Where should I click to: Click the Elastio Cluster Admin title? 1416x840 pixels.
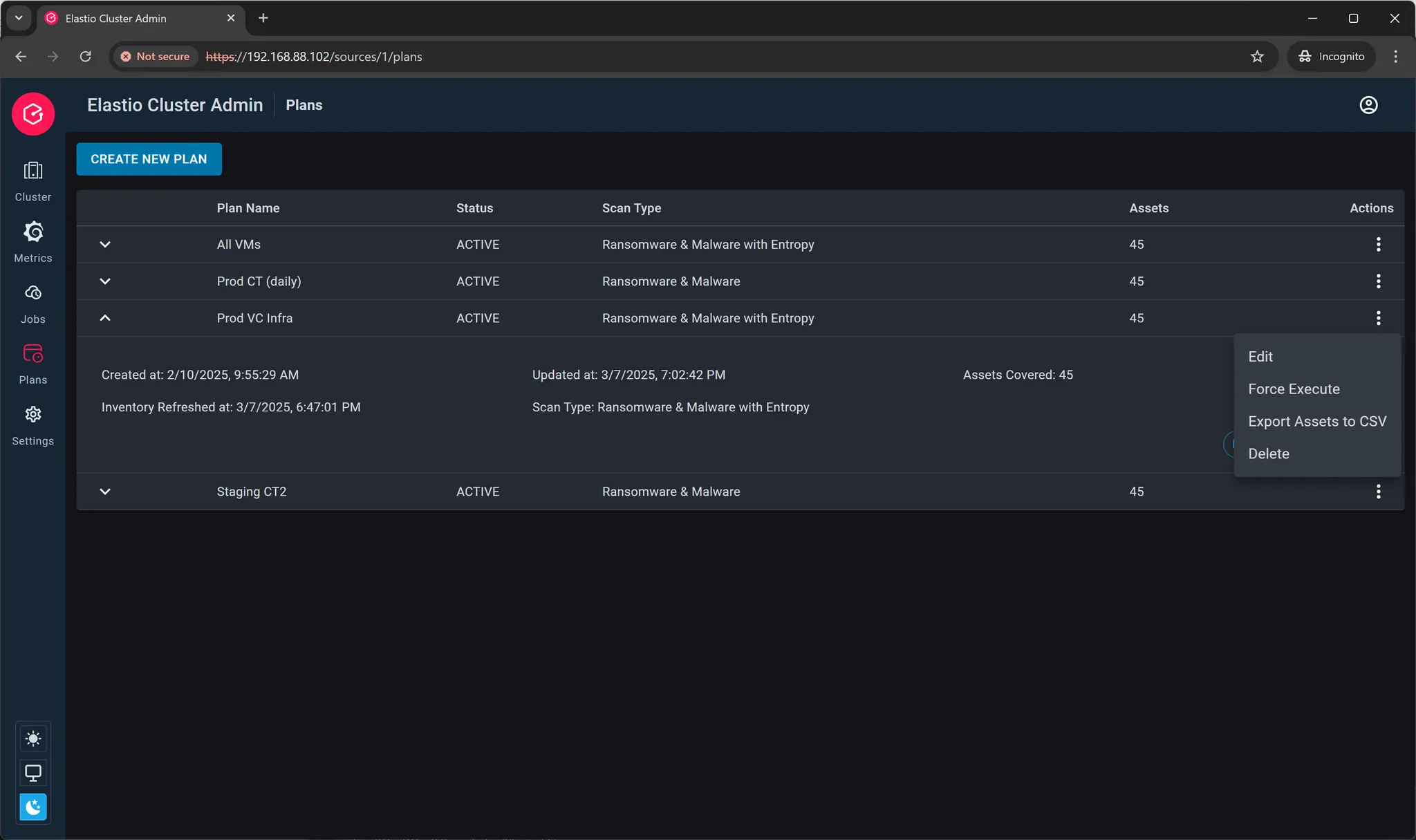click(x=175, y=105)
